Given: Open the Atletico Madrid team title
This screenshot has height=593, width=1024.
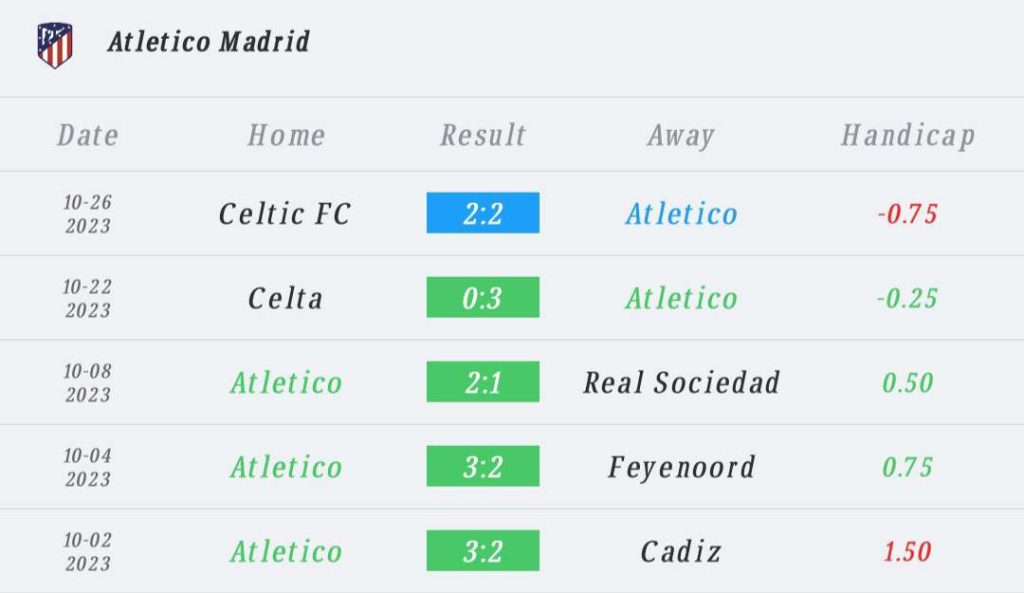Looking at the screenshot, I should [208, 42].
